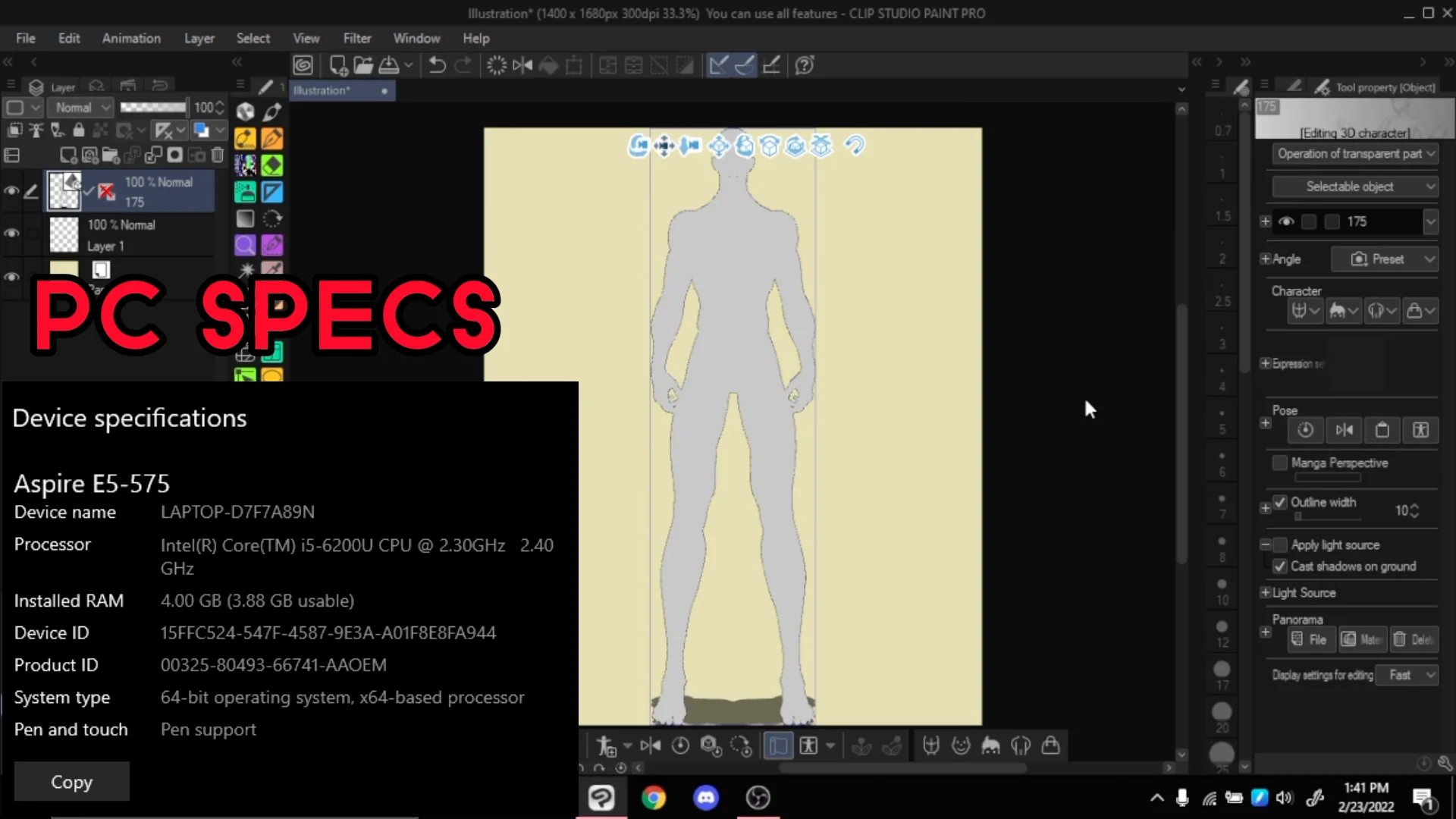The height and width of the screenshot is (819, 1456).
Task: Select the Eraser tool
Action: click(x=271, y=165)
